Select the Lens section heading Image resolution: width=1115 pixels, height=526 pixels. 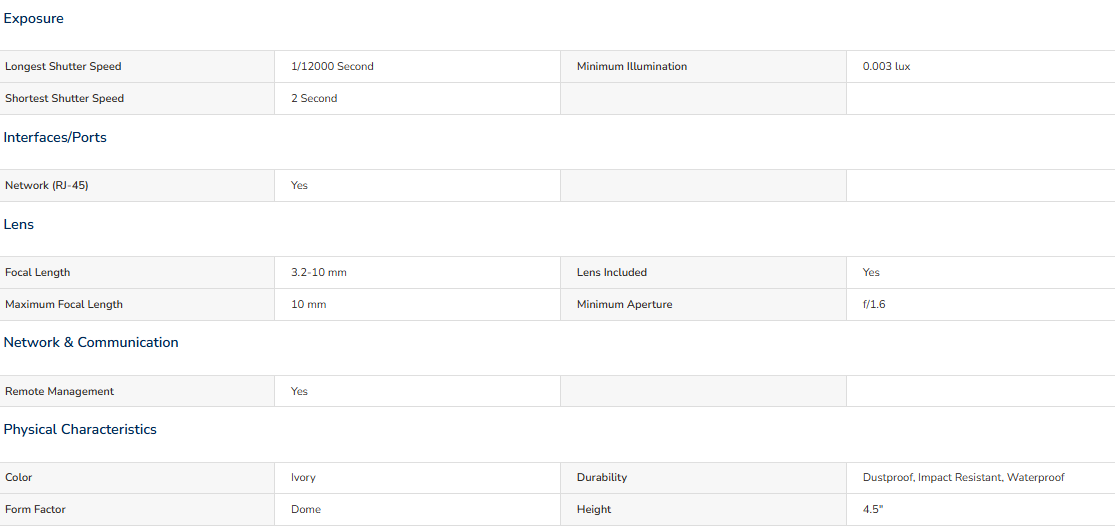pos(18,225)
